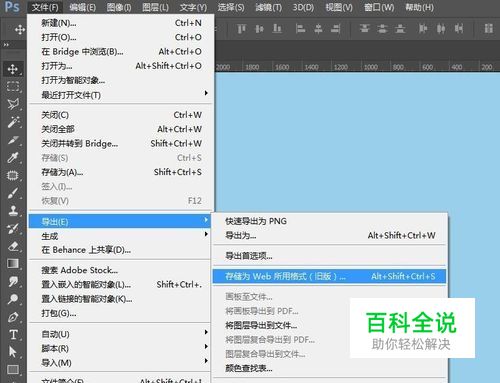Select the Eyedropper tool
Image resolution: width=500 pixels, height=383 pixels.
tap(13, 157)
